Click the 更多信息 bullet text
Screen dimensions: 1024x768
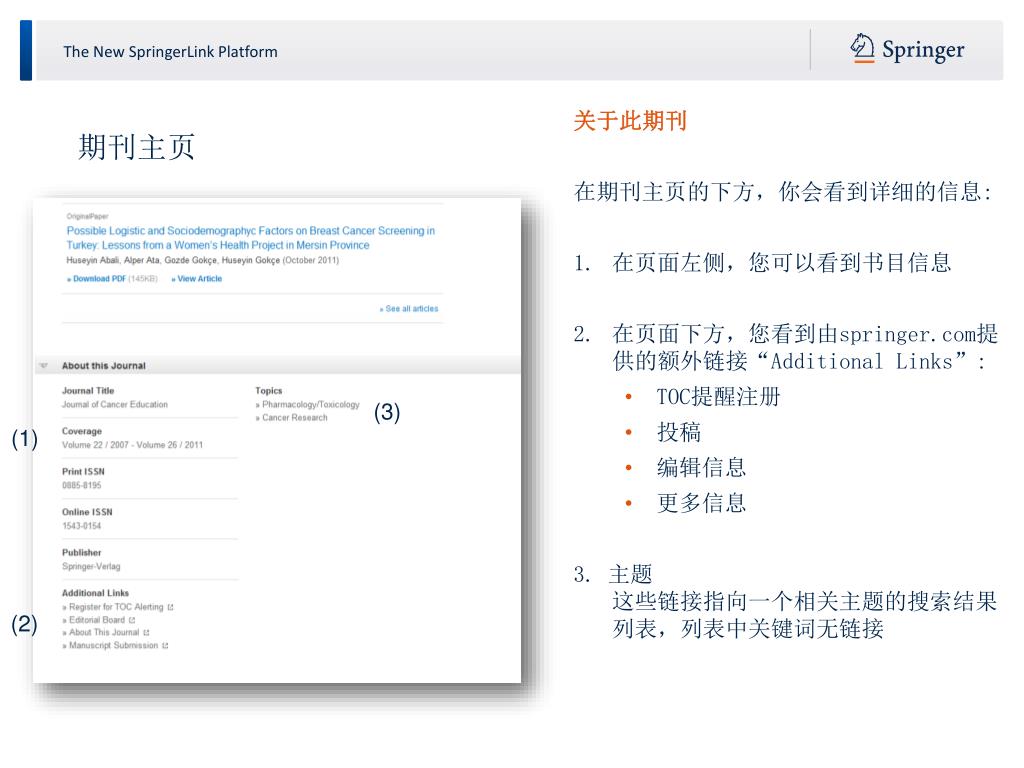coord(701,503)
